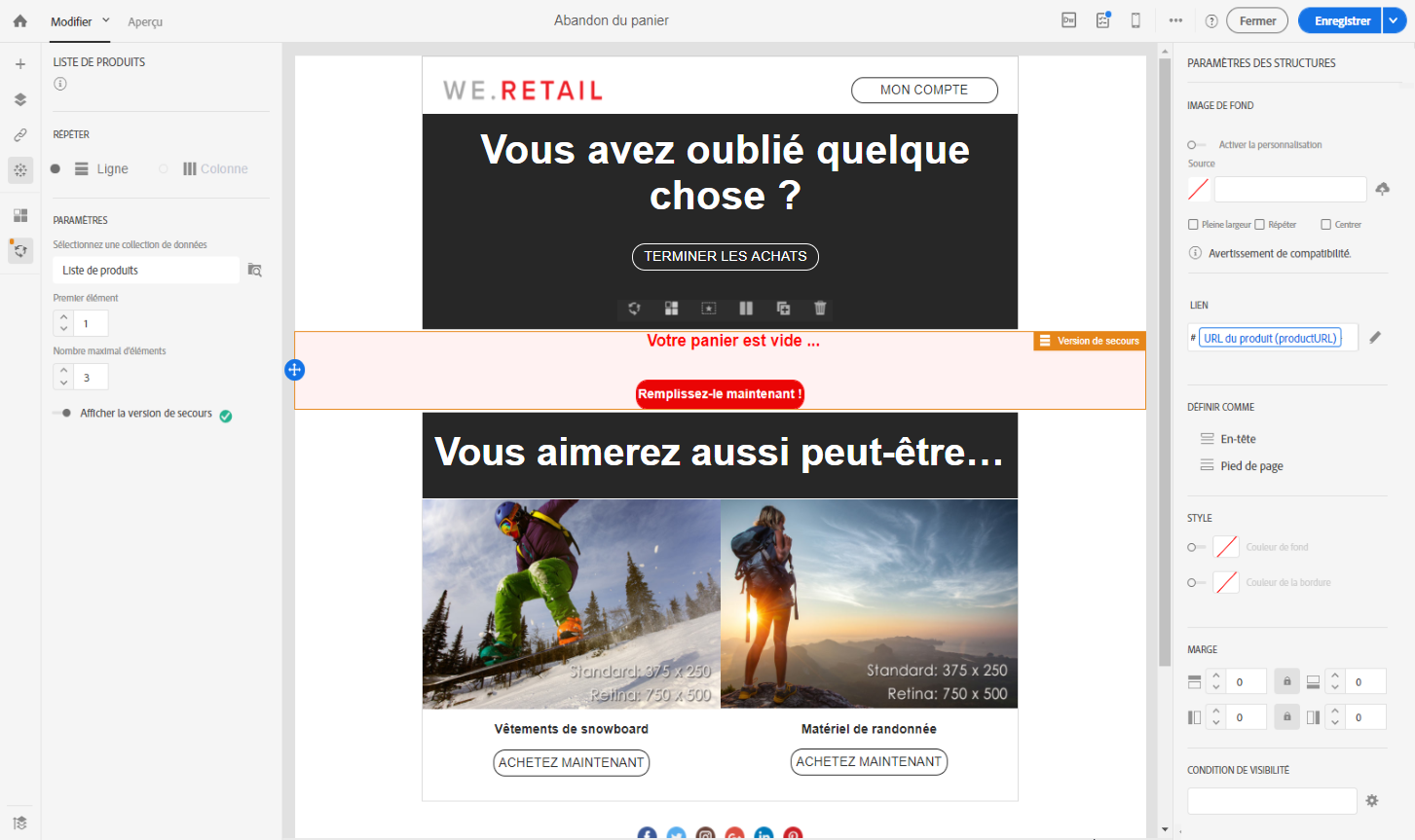Enable the Couleur de fond toggle
Viewport: 1415px width, 840px height.
(x=1196, y=548)
